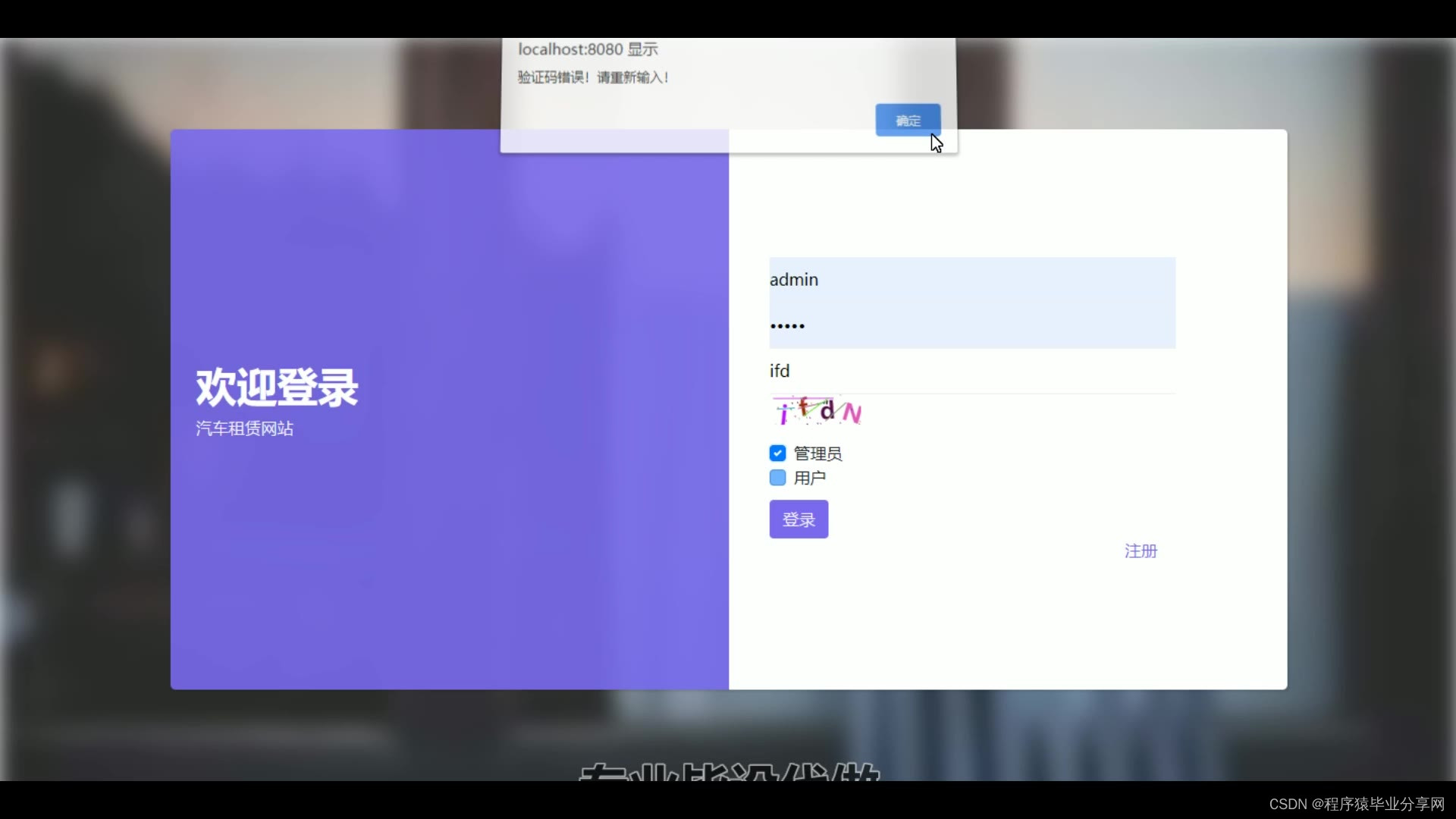Screen dimensions: 1456x819
Task: Check the 用户 checkbox
Action: [777, 478]
